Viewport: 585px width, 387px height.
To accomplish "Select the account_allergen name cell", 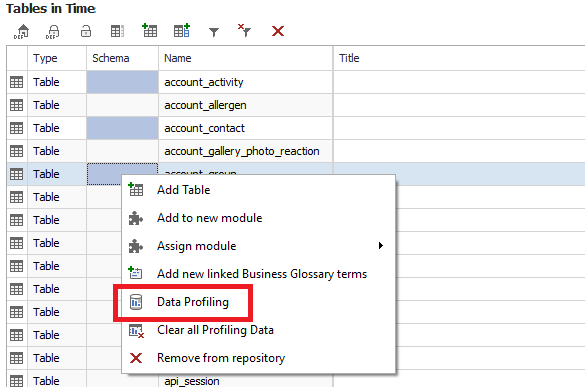I will (245, 105).
